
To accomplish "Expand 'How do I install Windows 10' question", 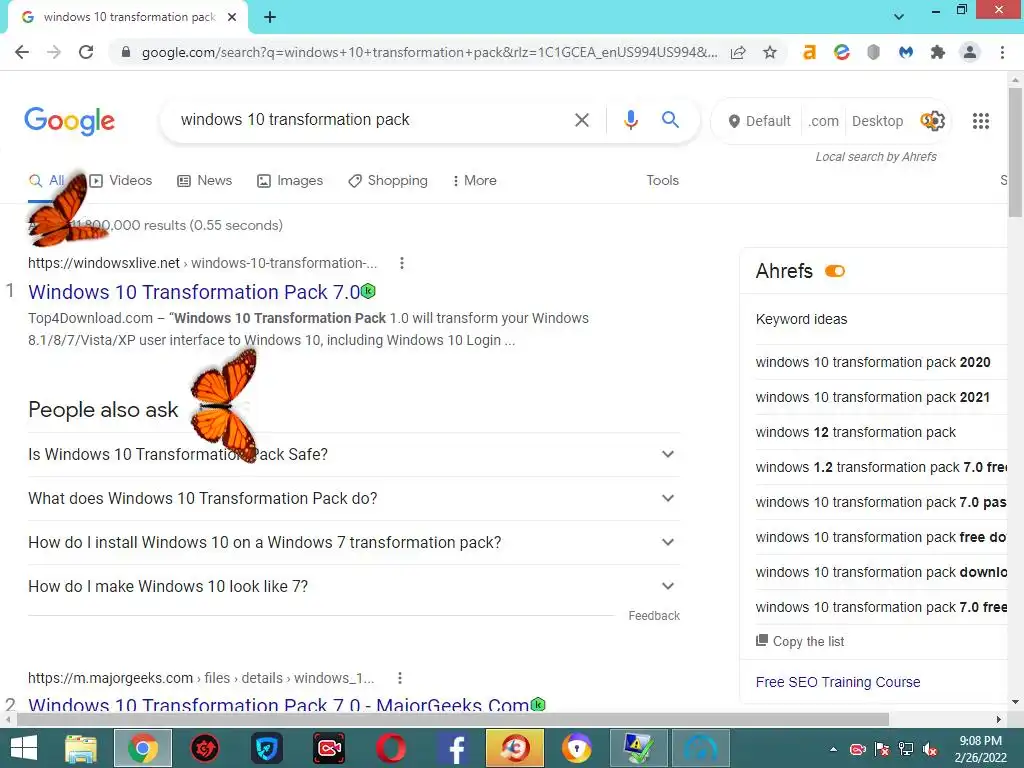I will tap(354, 543).
